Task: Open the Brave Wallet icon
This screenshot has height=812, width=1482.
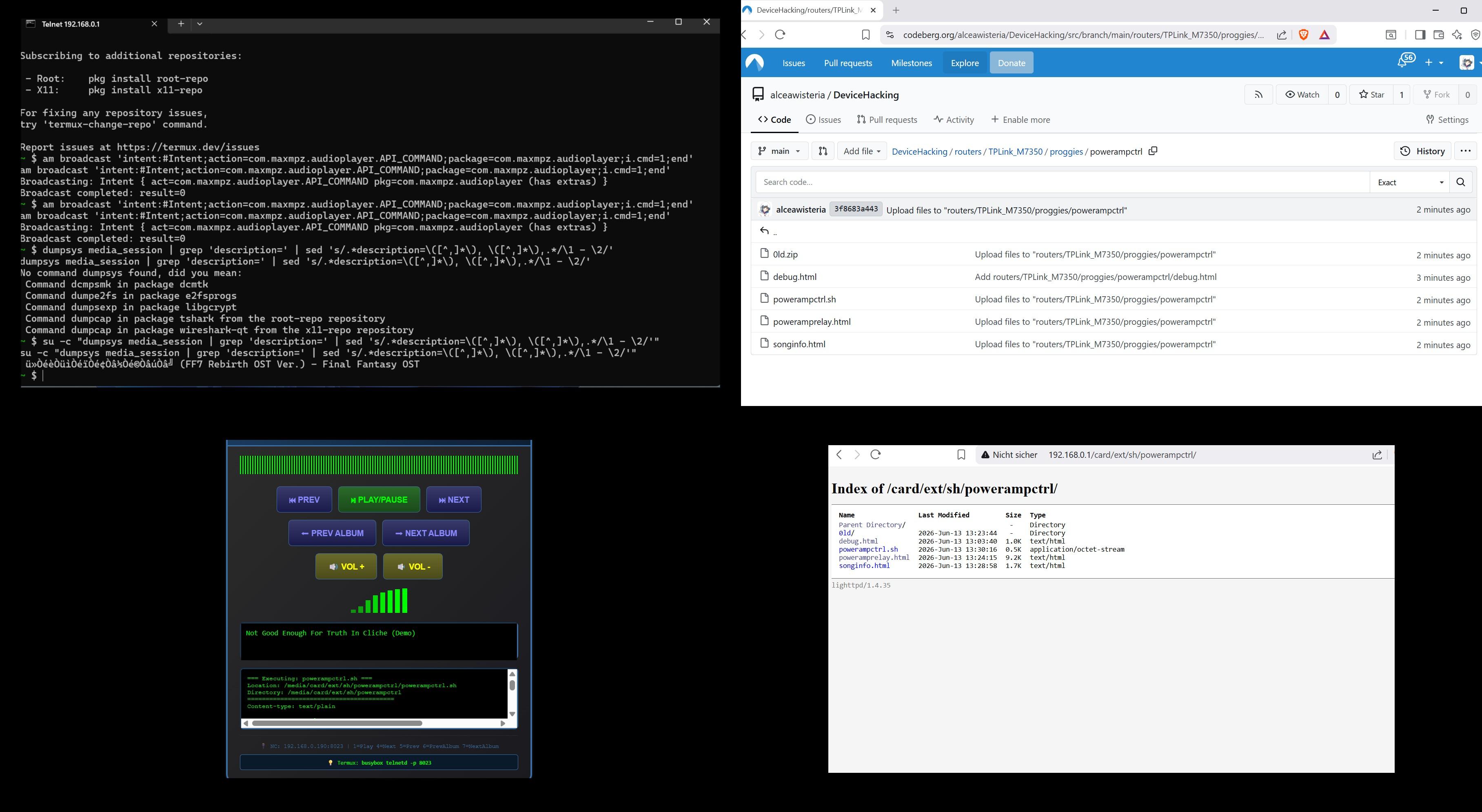Action: click(x=1438, y=35)
